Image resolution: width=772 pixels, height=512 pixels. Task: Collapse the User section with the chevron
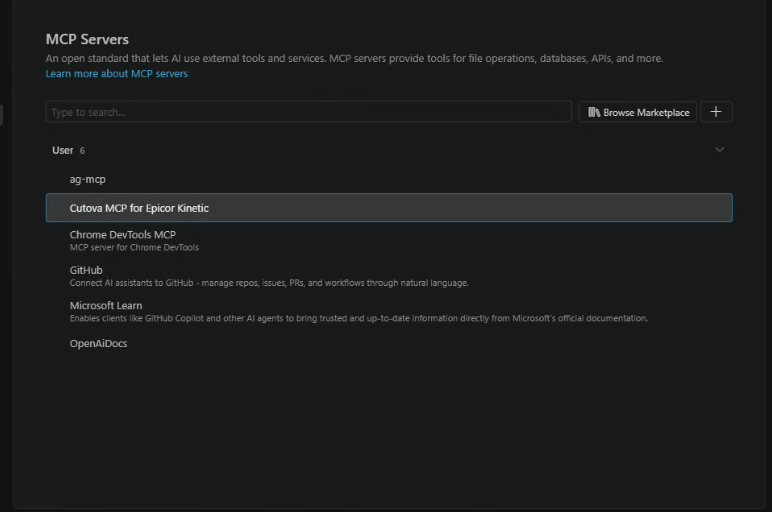click(719, 150)
